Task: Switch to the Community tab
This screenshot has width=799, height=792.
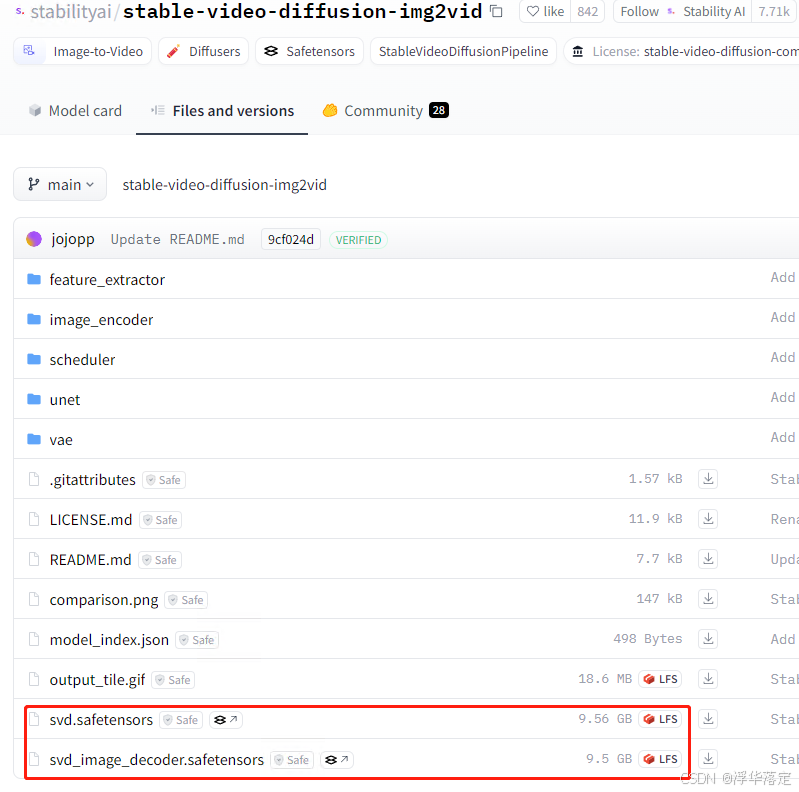Action: click(386, 111)
